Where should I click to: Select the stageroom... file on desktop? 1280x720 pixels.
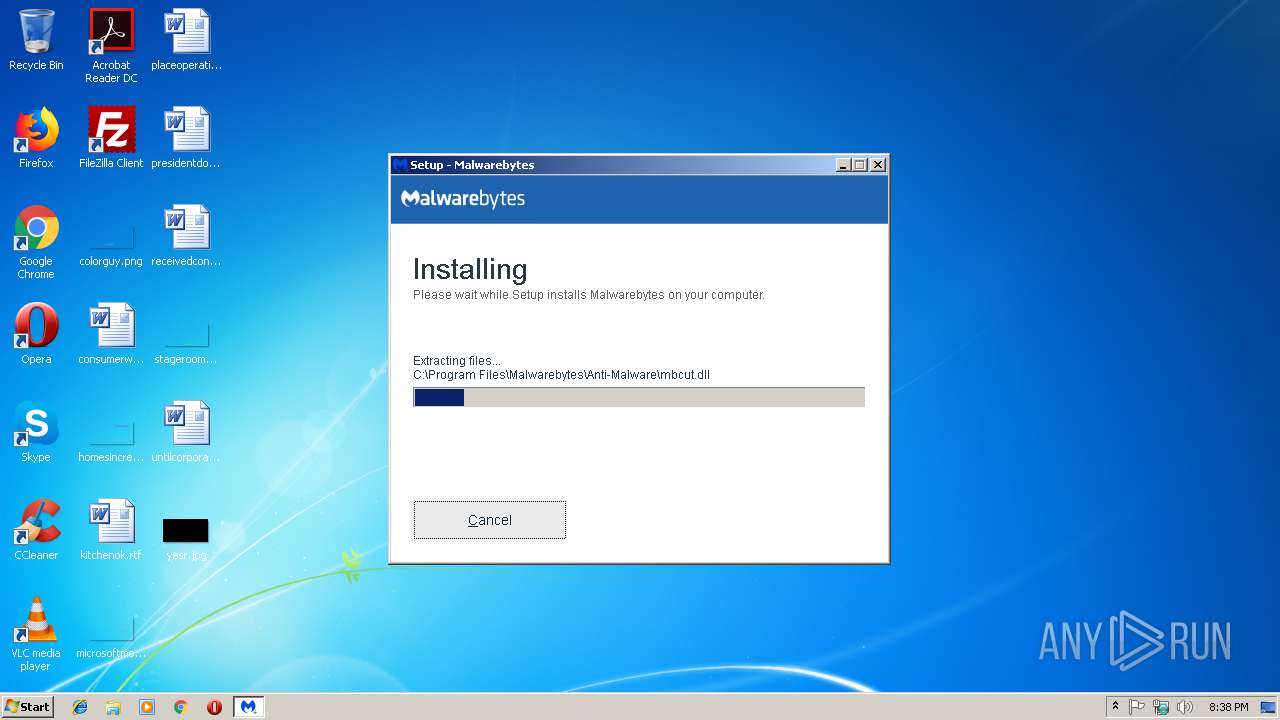point(186,345)
